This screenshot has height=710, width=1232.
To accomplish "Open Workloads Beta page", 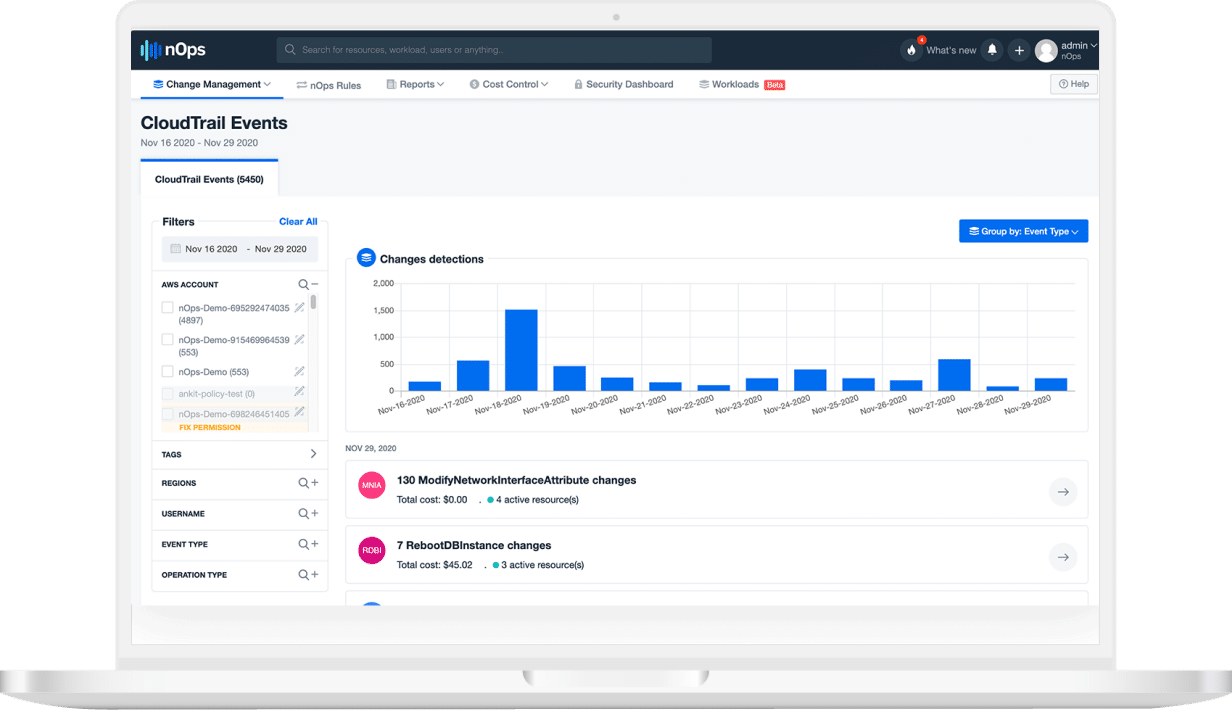I will (742, 85).
